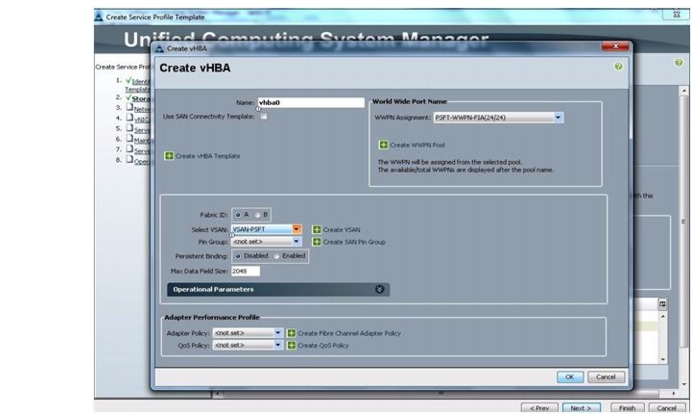699x418 pixels.
Task: Open the Pin Group dropdown
Action: (x=296, y=242)
